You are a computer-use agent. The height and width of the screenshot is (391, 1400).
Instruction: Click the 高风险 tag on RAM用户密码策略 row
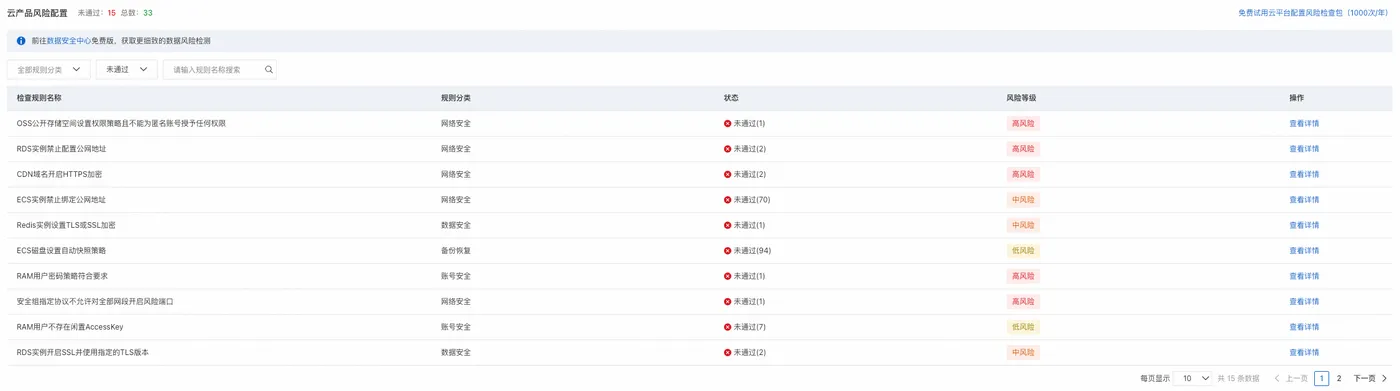pos(1023,276)
